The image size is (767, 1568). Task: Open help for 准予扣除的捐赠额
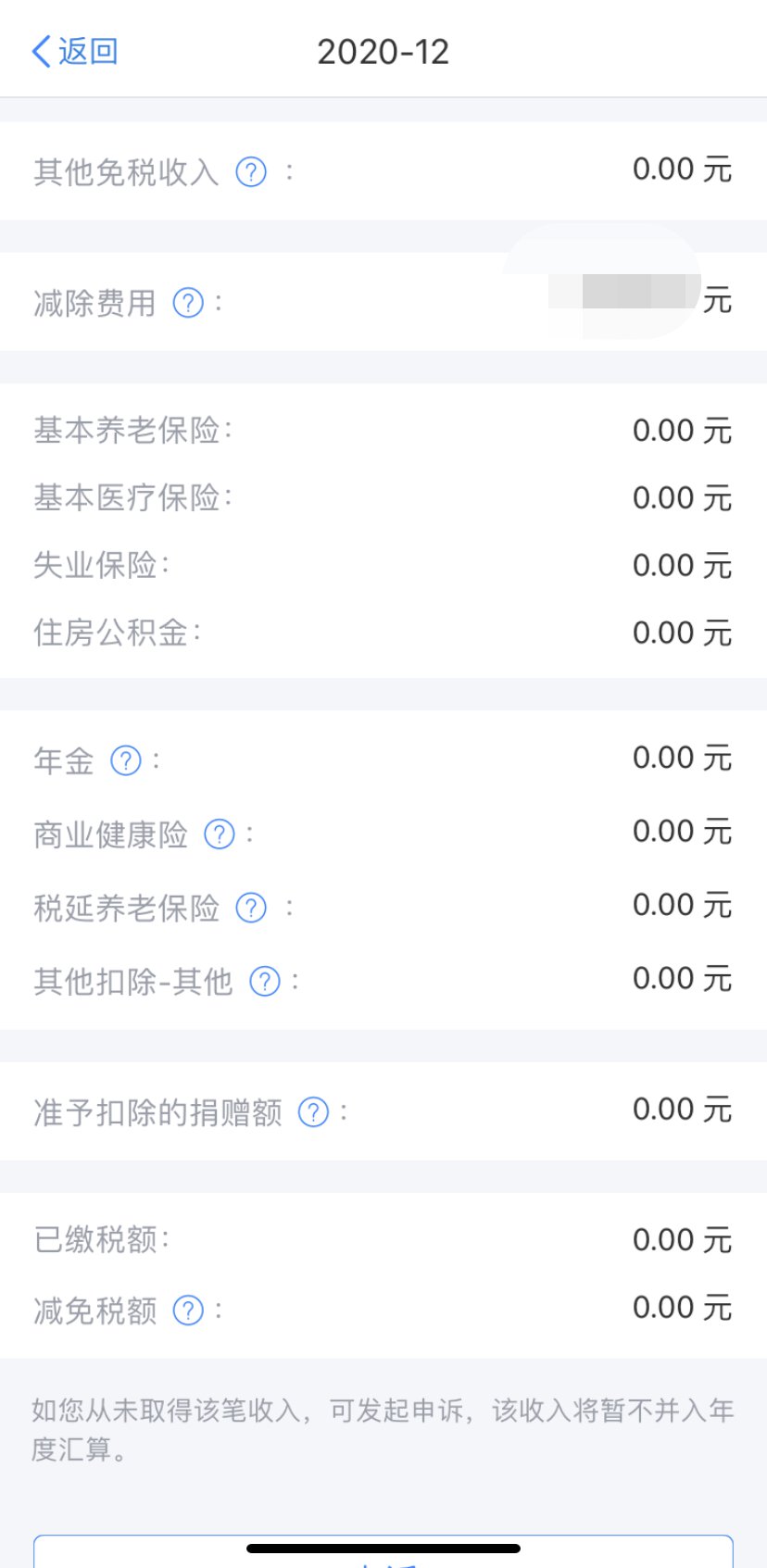click(313, 1112)
